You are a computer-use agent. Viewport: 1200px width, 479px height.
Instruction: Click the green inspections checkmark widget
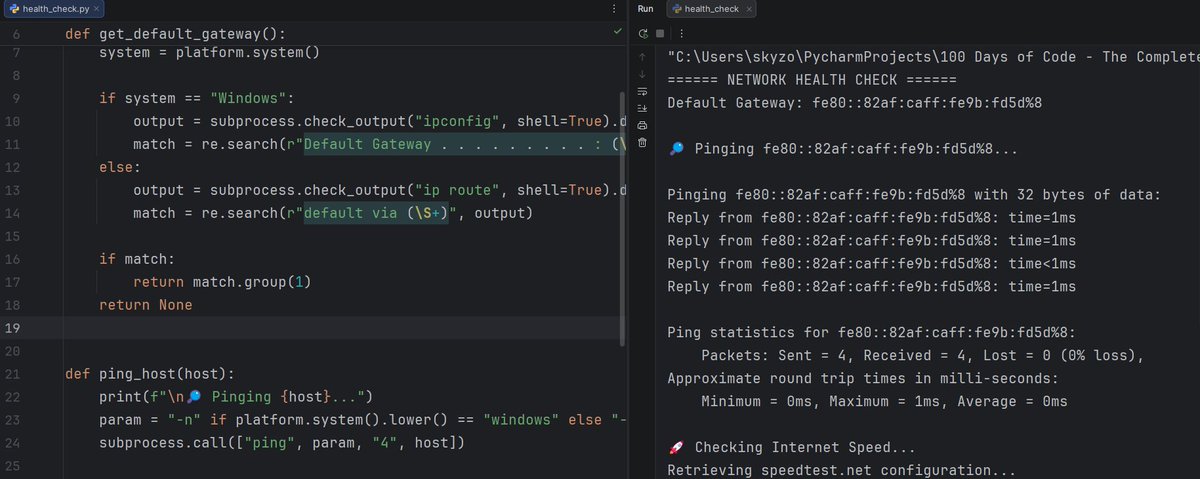point(618,33)
